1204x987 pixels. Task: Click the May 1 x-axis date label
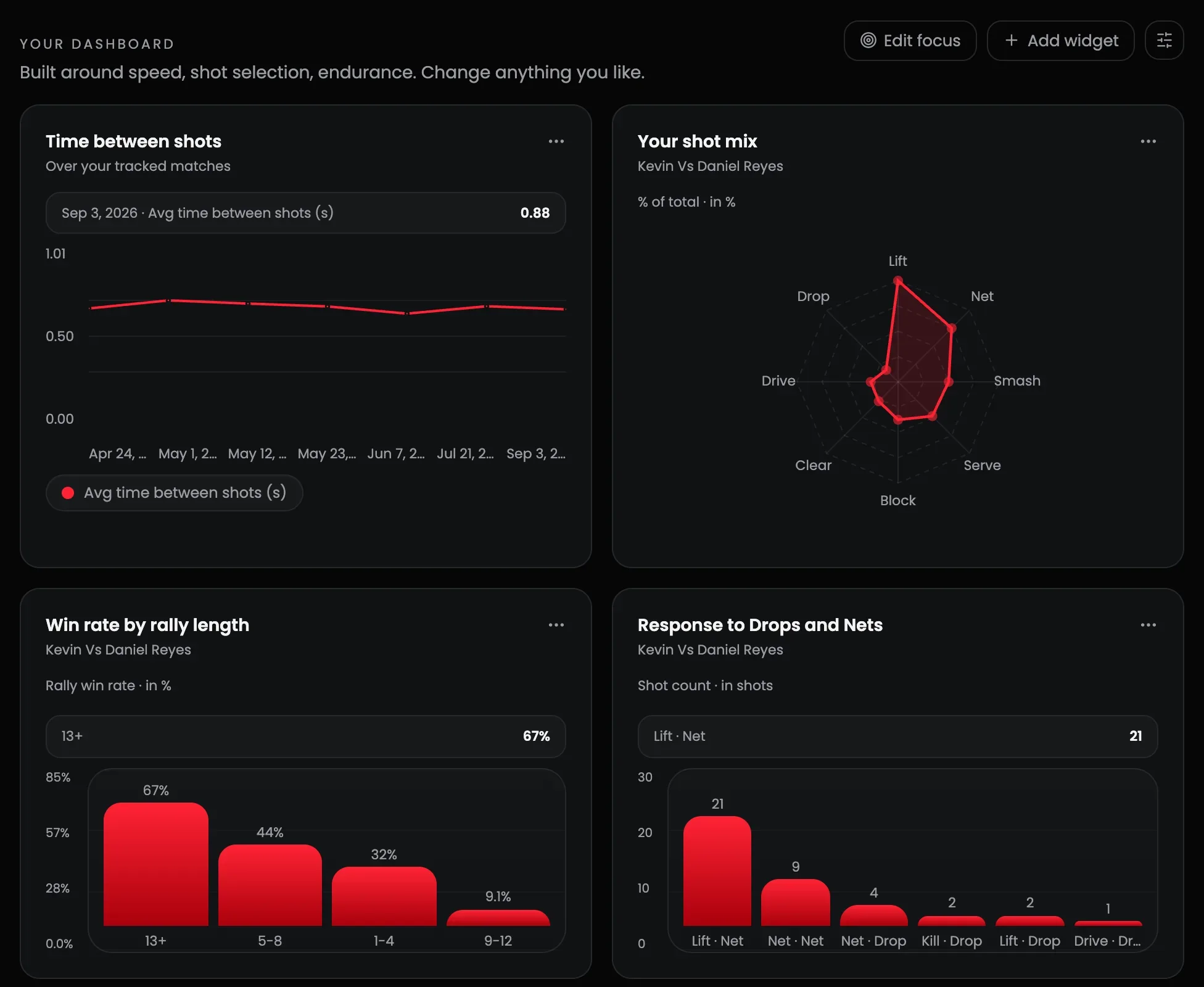(x=188, y=453)
